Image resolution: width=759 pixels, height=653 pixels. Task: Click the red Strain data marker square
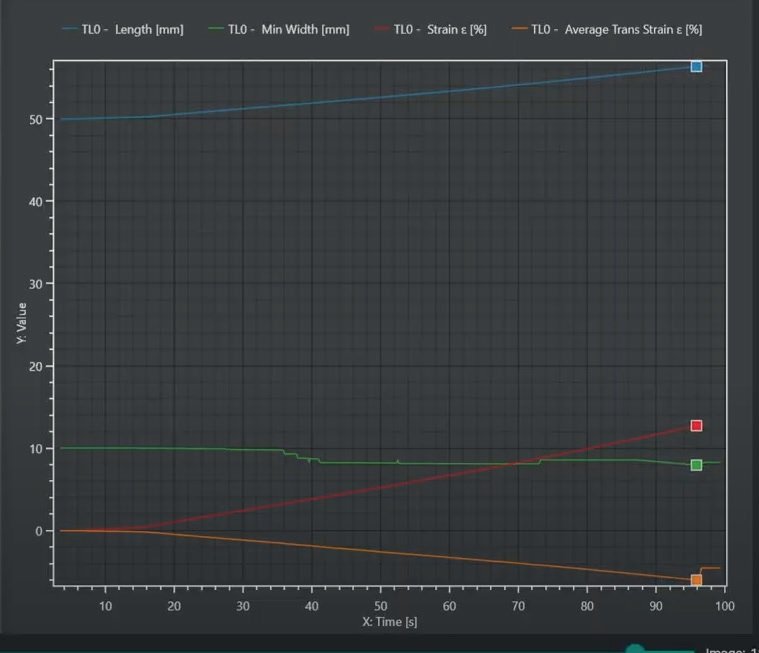[x=696, y=426]
